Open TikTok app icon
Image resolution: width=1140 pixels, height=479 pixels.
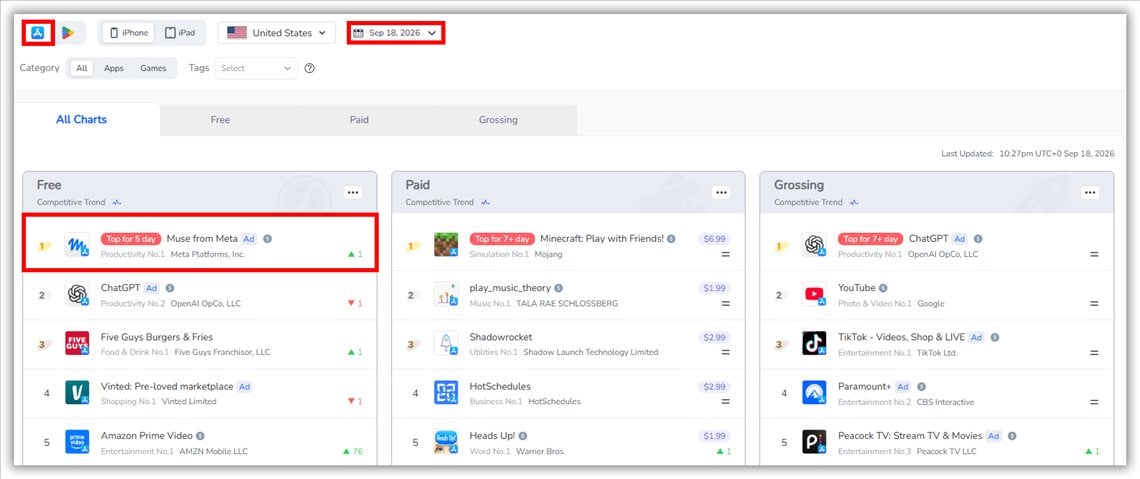[x=814, y=343]
